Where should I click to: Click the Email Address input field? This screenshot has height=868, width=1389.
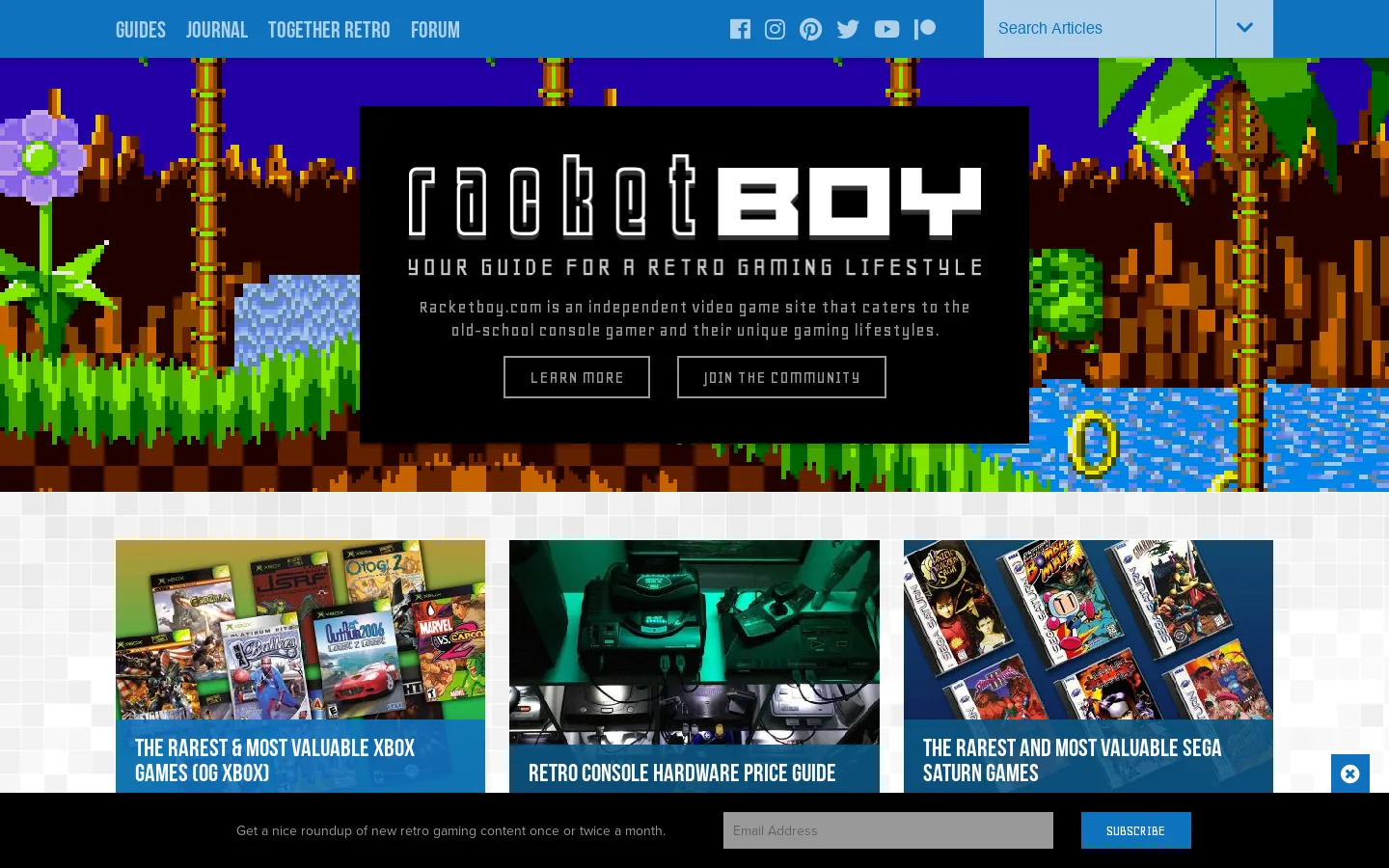coord(888,830)
